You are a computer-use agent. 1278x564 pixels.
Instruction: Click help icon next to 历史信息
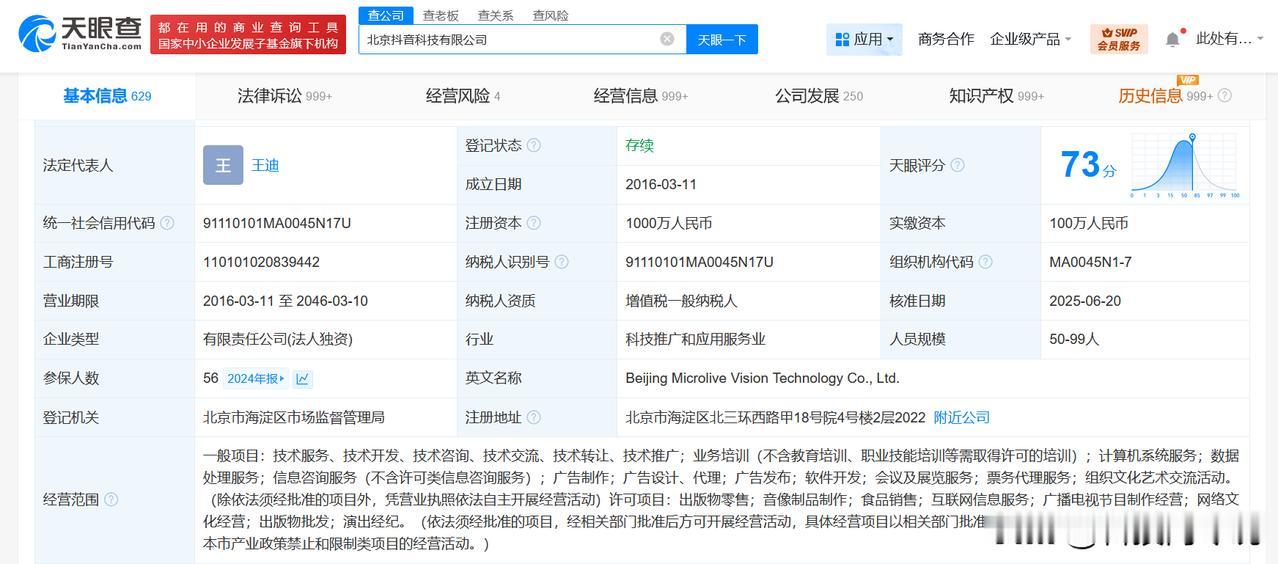[x=1225, y=96]
